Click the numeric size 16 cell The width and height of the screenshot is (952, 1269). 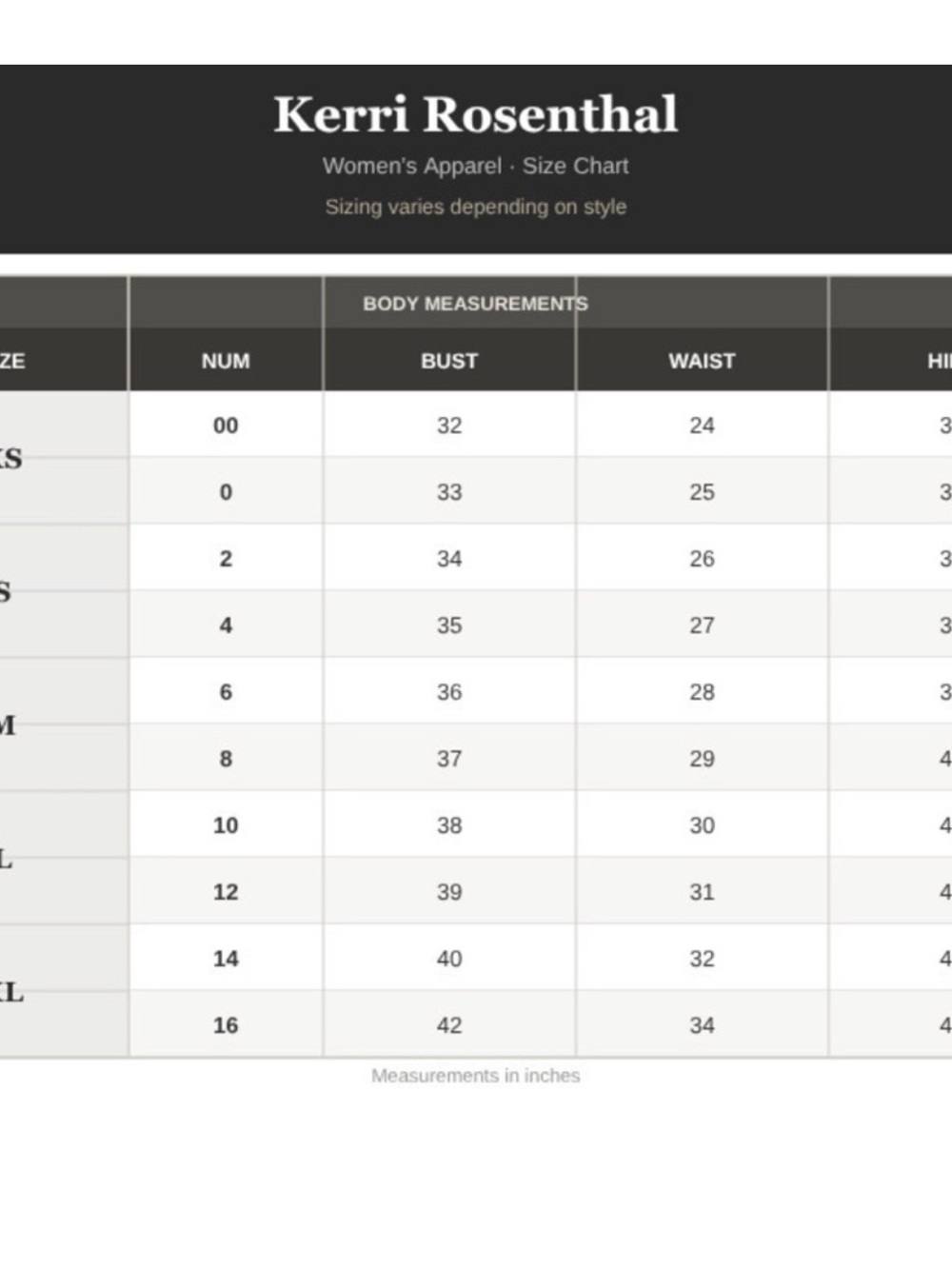226,1025
